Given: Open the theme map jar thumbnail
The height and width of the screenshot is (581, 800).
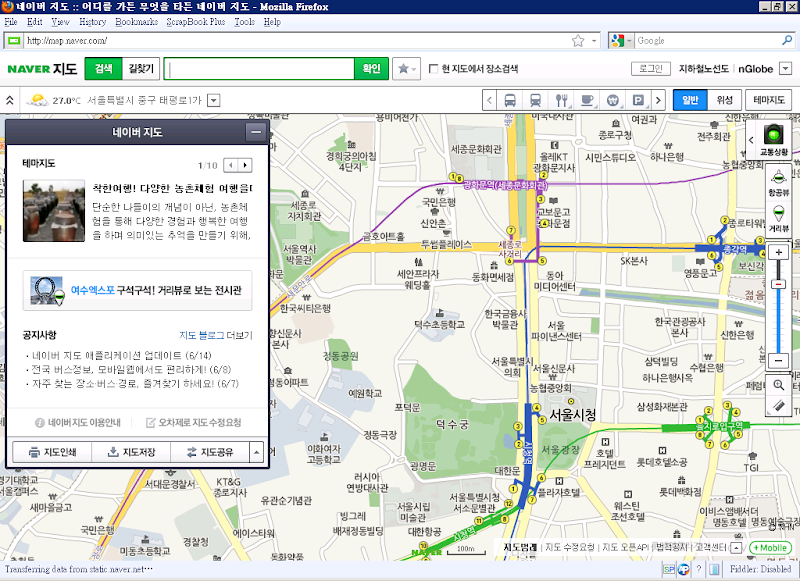Looking at the screenshot, I should (54, 211).
